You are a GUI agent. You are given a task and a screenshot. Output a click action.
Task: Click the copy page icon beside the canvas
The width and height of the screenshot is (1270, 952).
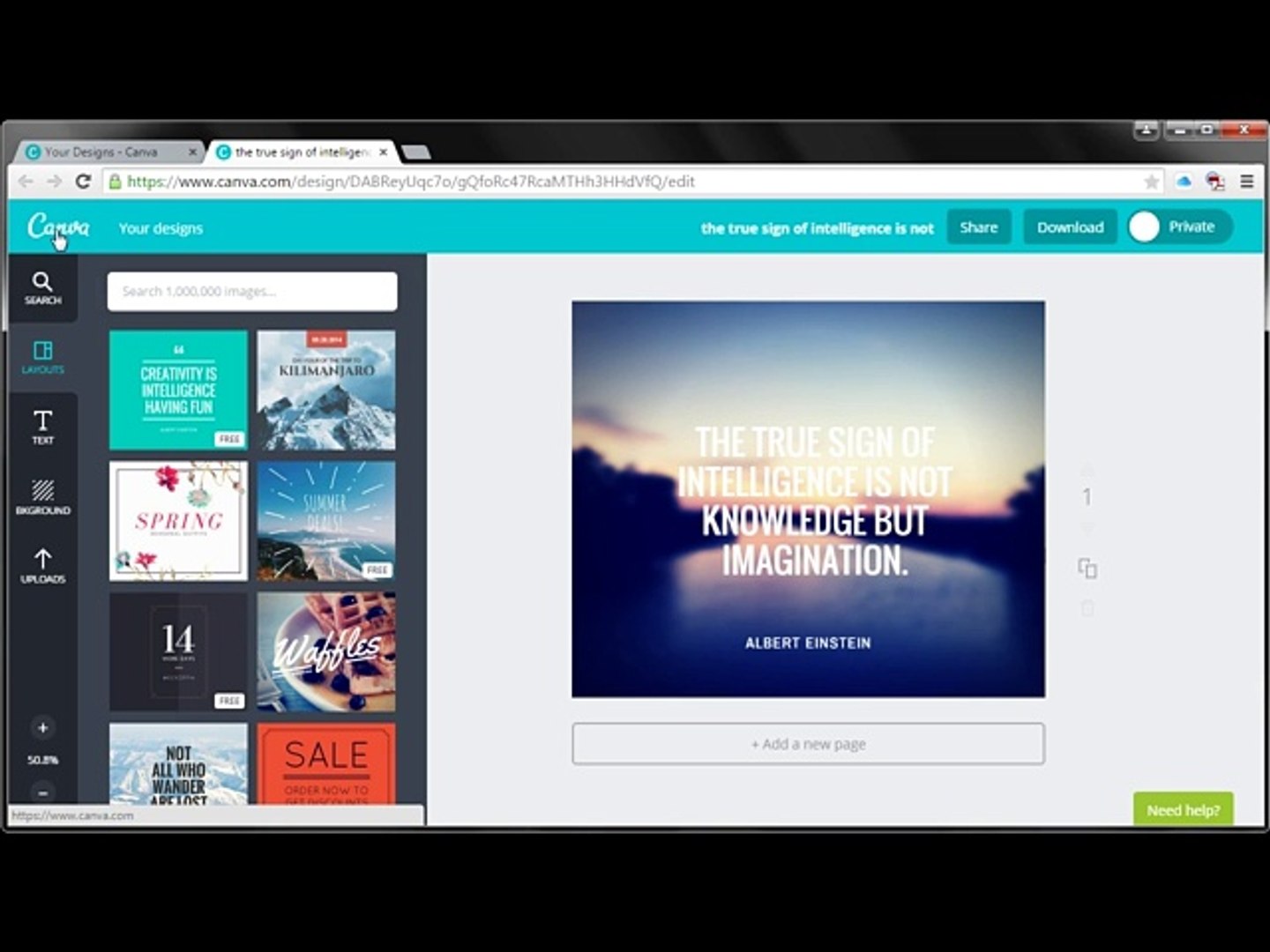pos(1087,569)
